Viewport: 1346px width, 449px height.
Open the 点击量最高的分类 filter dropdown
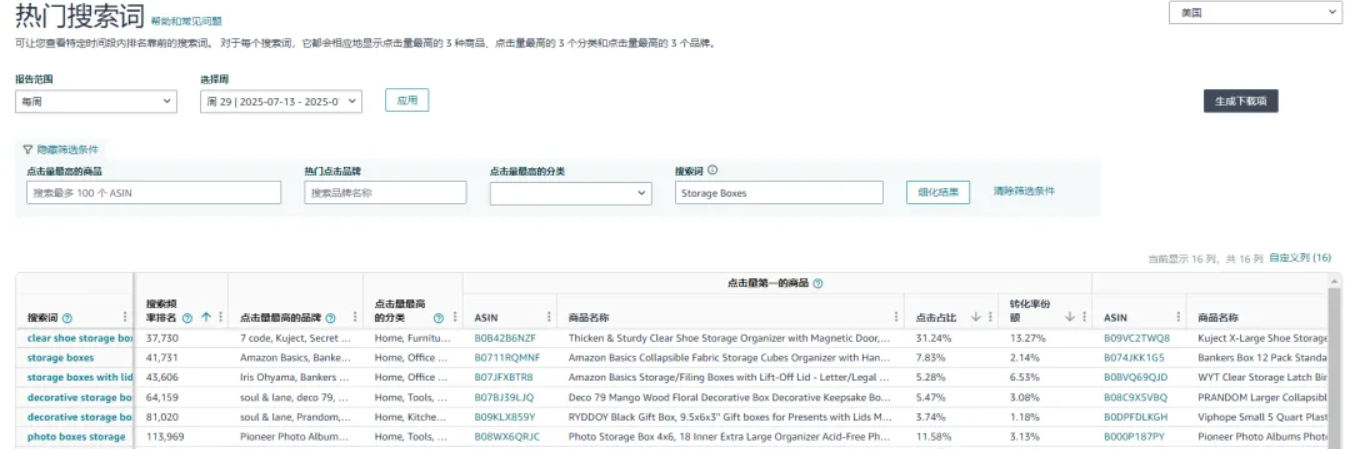(x=572, y=193)
